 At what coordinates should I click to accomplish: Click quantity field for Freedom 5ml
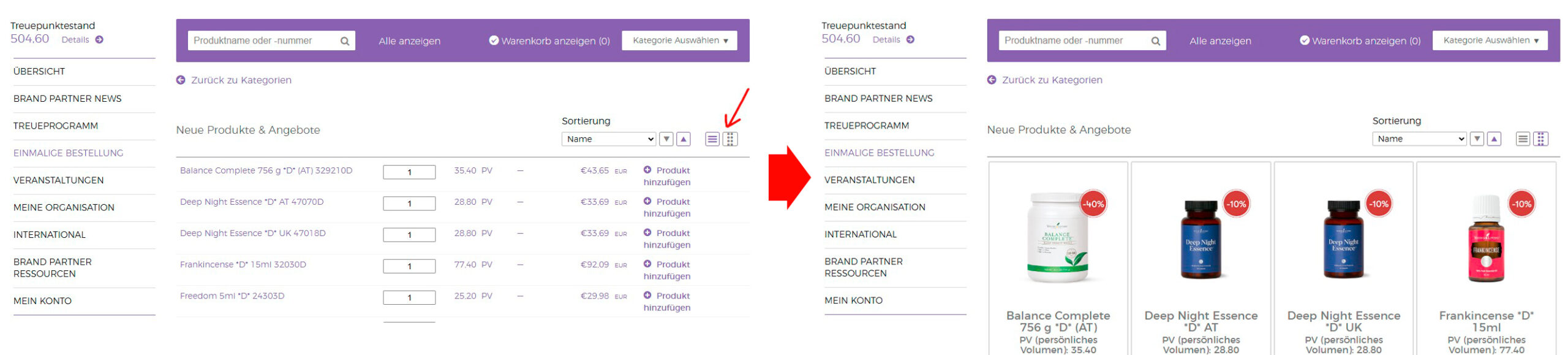(409, 297)
